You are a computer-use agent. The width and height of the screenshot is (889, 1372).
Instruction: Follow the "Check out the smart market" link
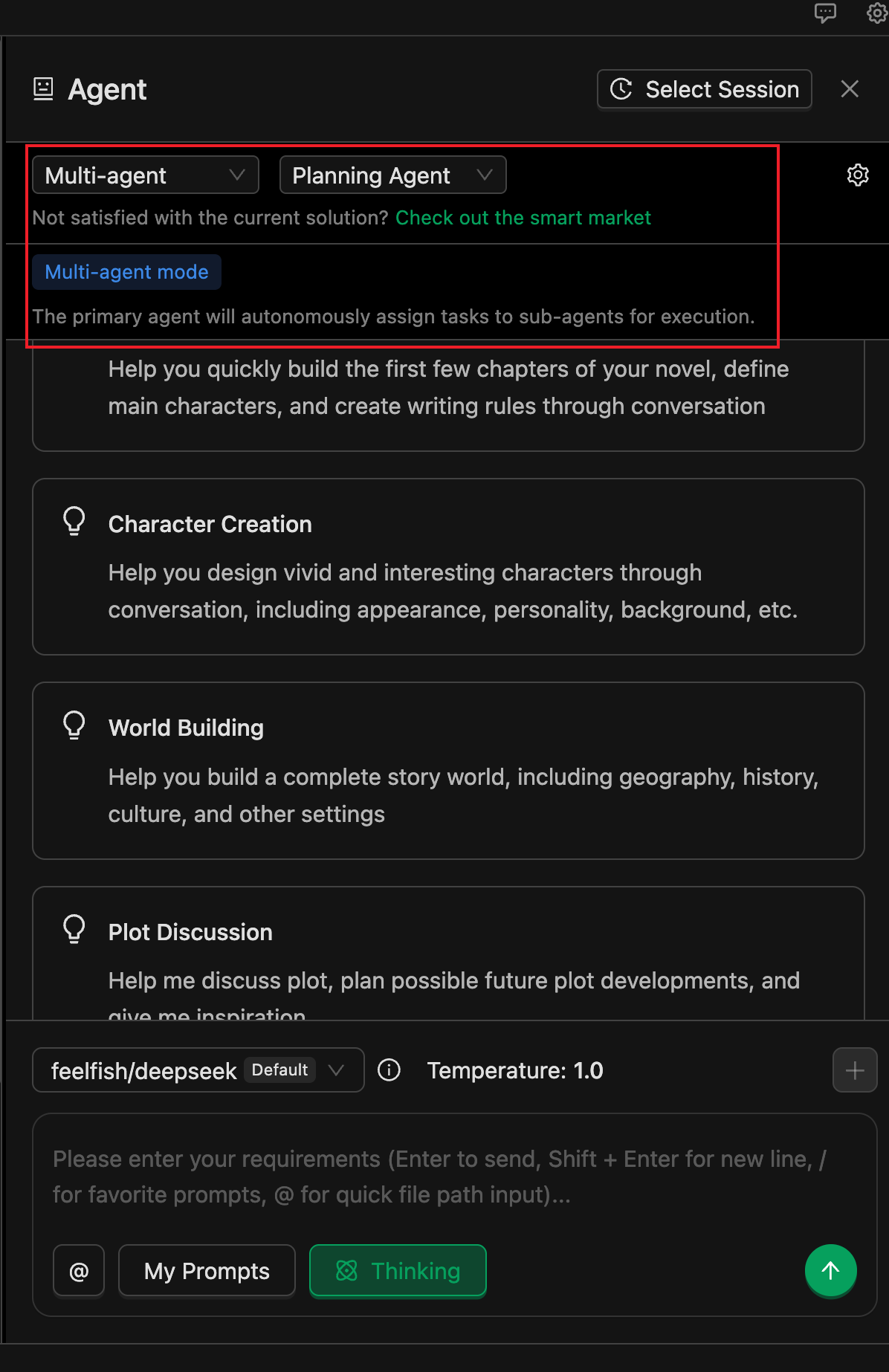click(523, 218)
